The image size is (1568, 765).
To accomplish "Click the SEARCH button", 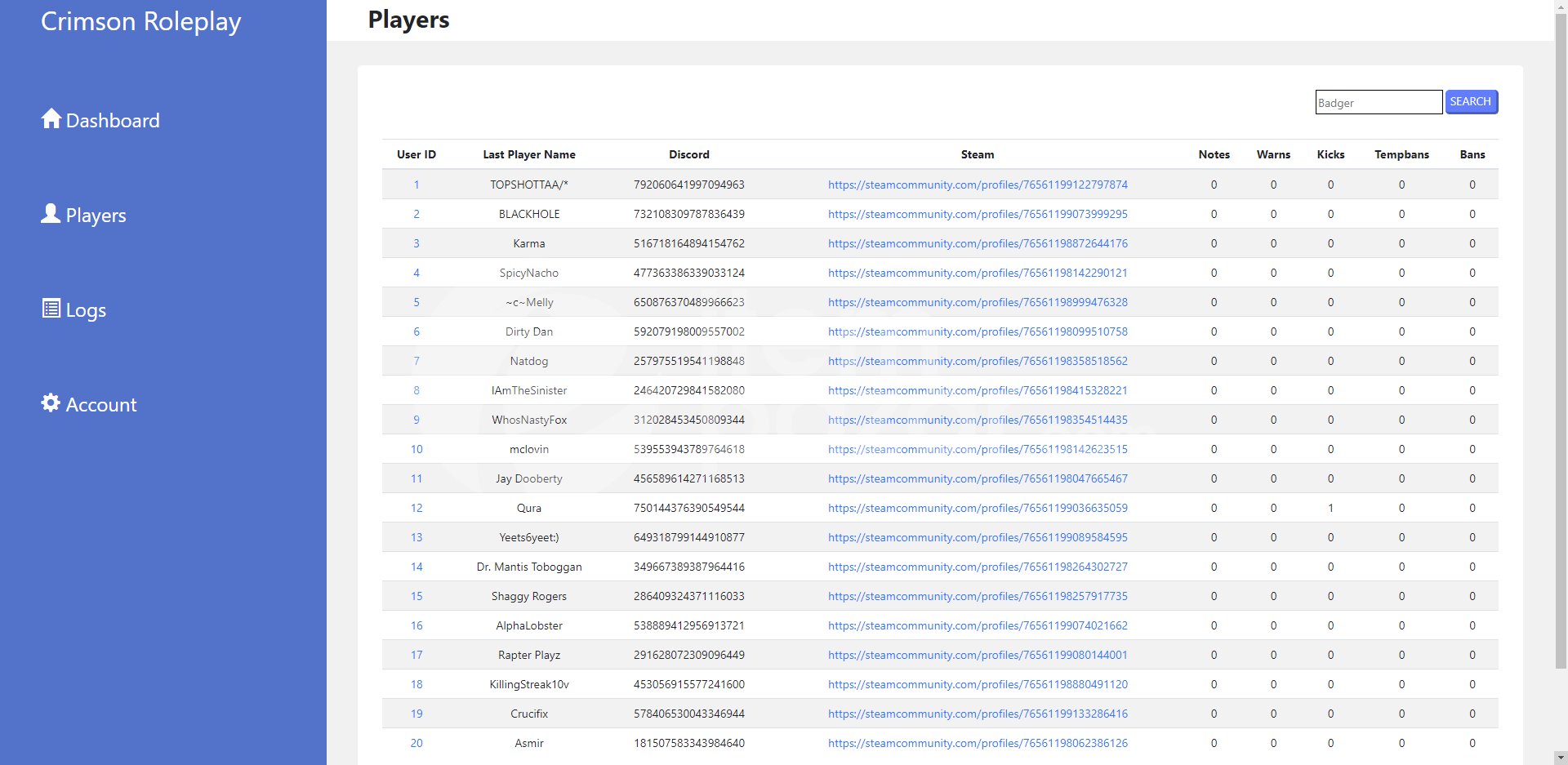I will click(x=1471, y=102).
